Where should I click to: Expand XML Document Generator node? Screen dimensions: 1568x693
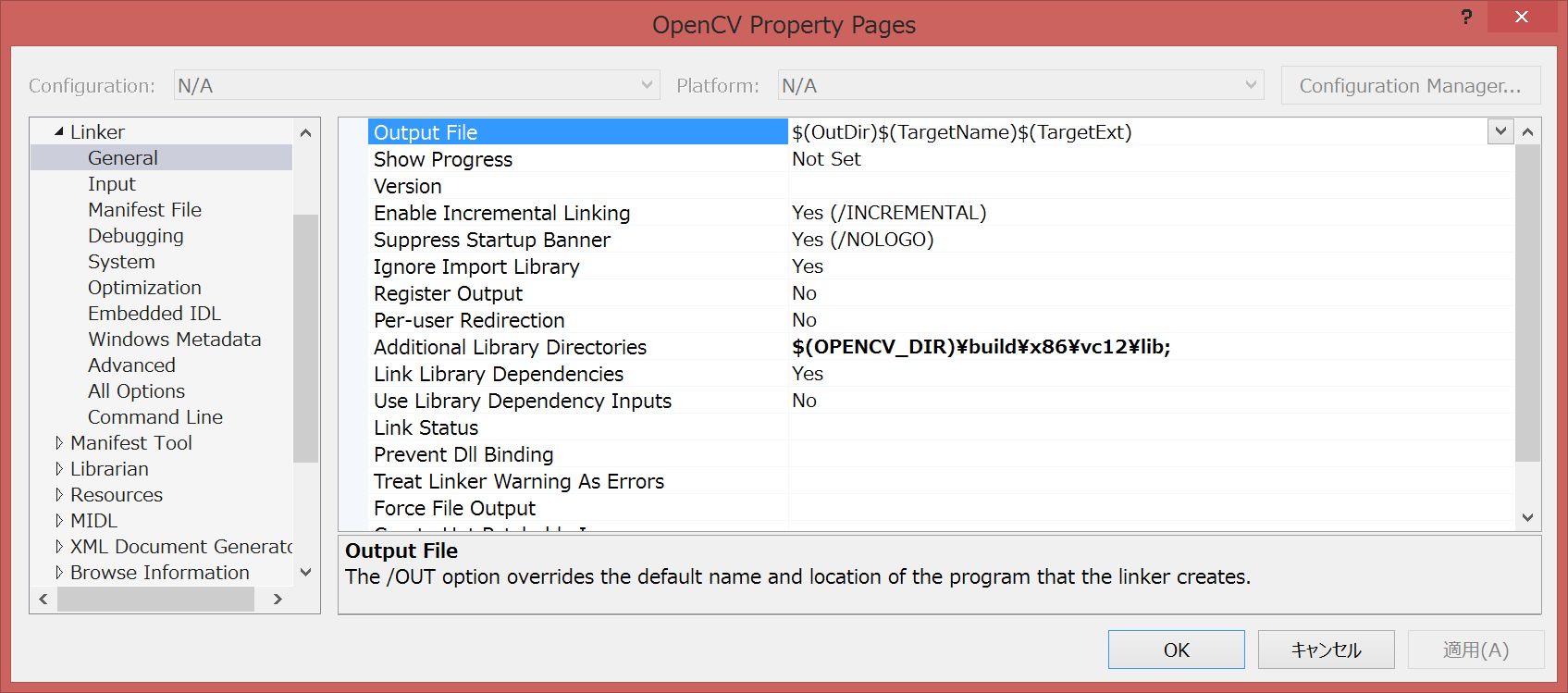59,547
